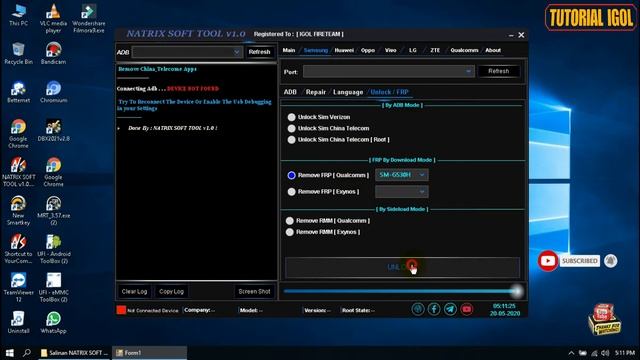Select Remove RMM [ Qualcomm ] radio
The width and height of the screenshot is (640, 360).
coord(290,221)
